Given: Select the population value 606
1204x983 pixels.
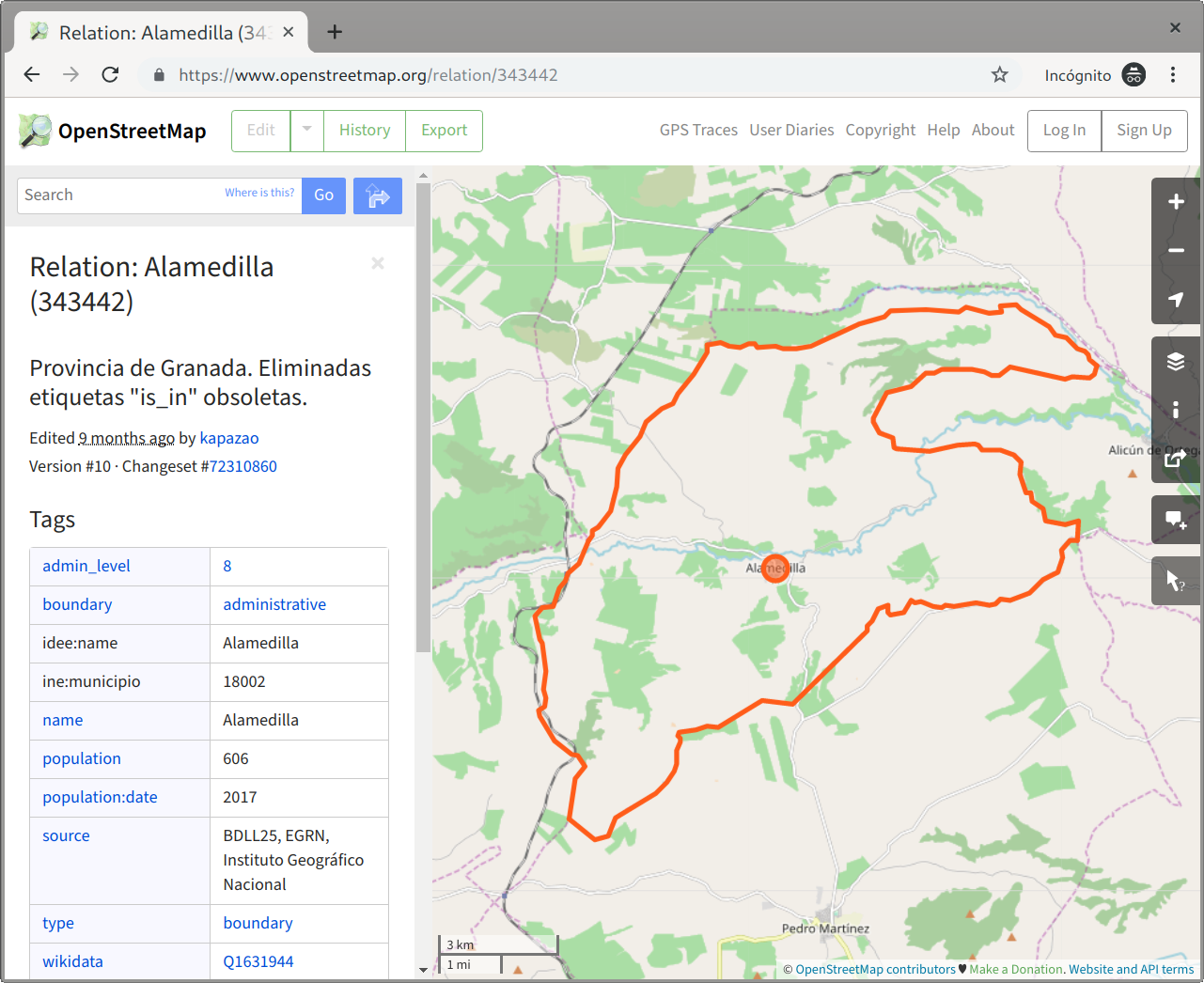Looking at the screenshot, I should 236,758.
